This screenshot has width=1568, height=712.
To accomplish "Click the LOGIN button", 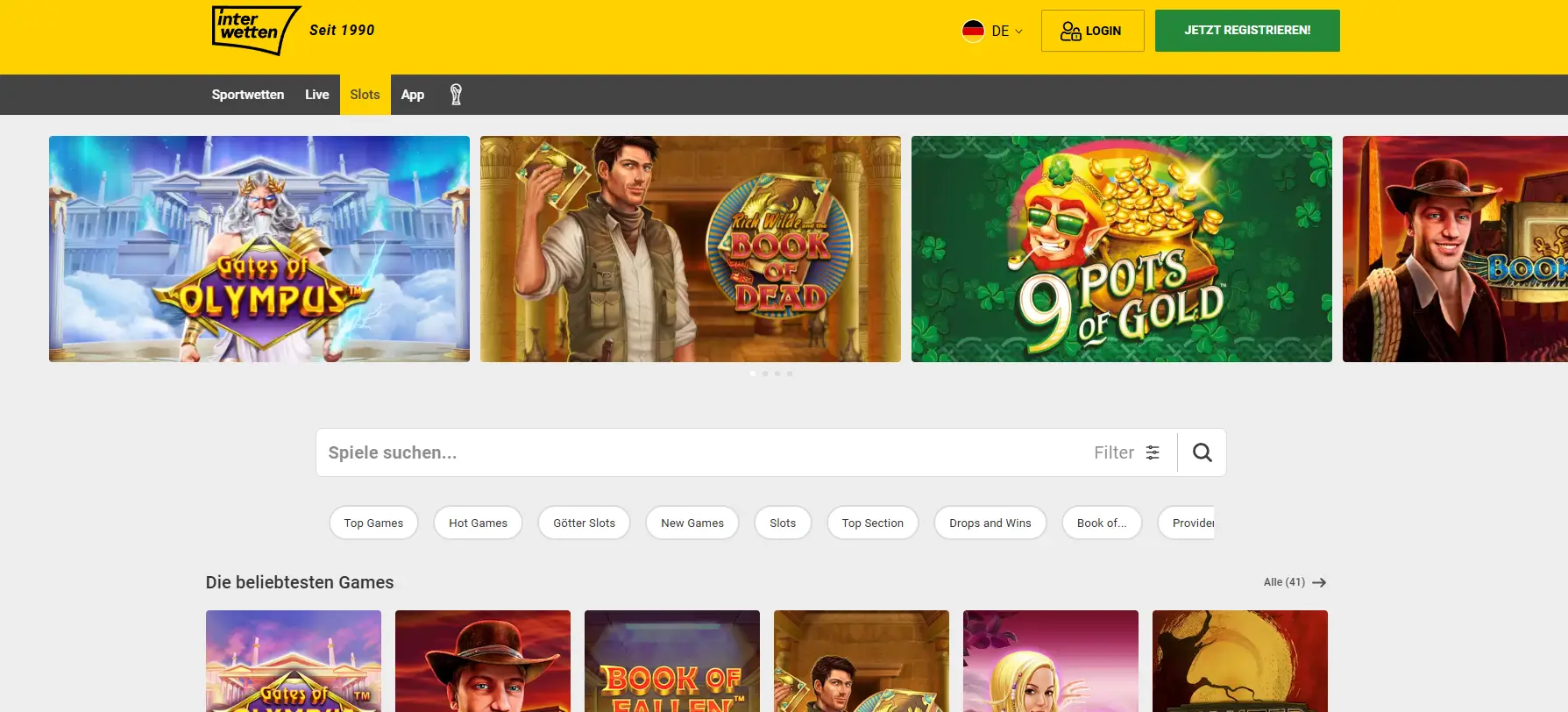I will [1093, 31].
